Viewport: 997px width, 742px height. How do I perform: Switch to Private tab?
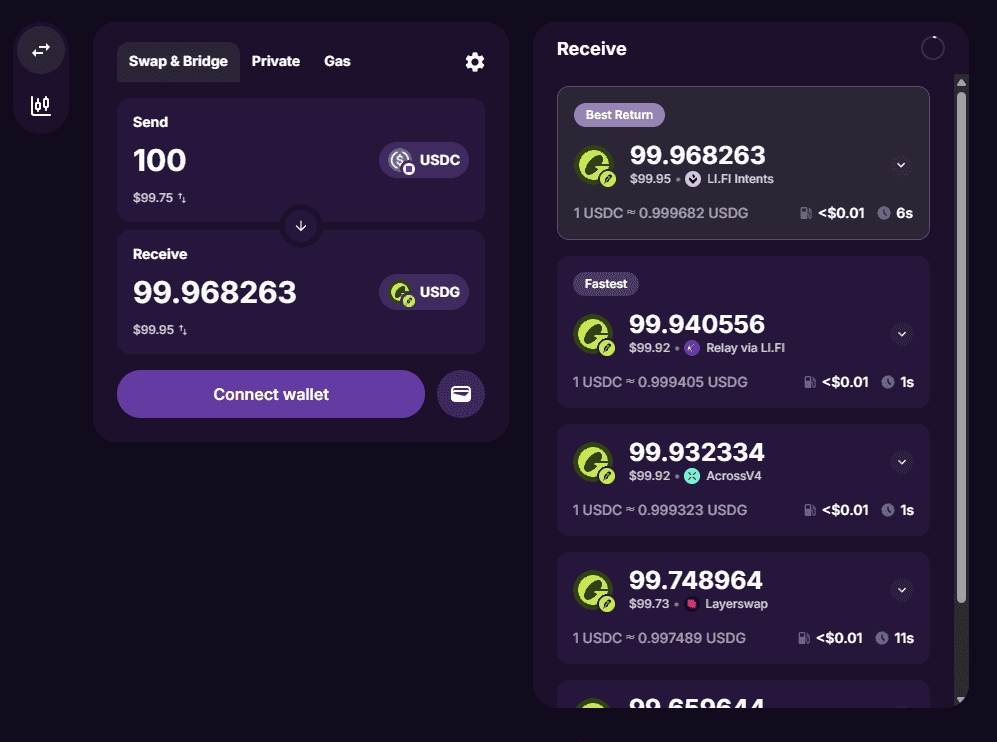click(276, 62)
